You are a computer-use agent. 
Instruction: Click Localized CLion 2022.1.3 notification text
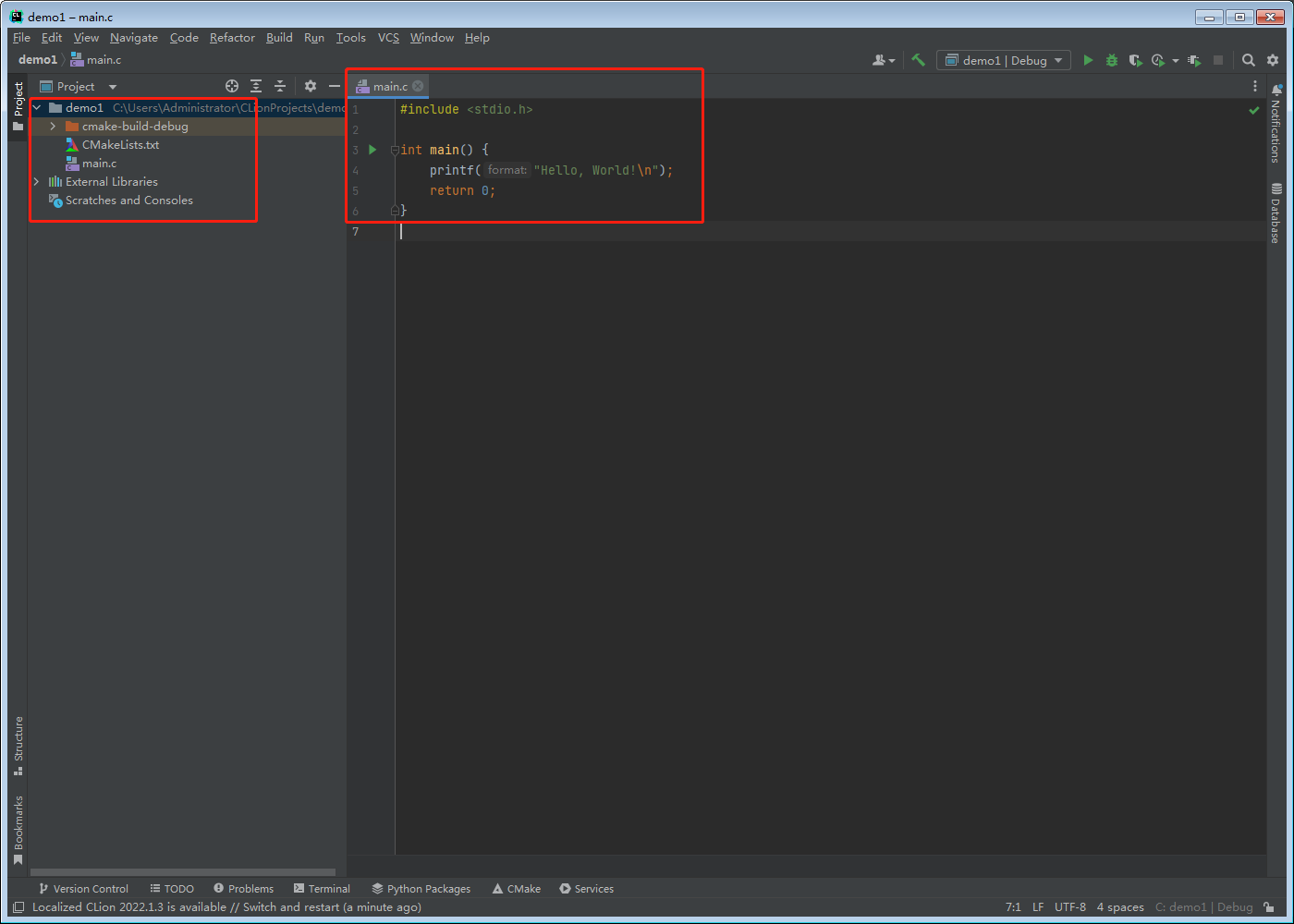click(x=226, y=907)
